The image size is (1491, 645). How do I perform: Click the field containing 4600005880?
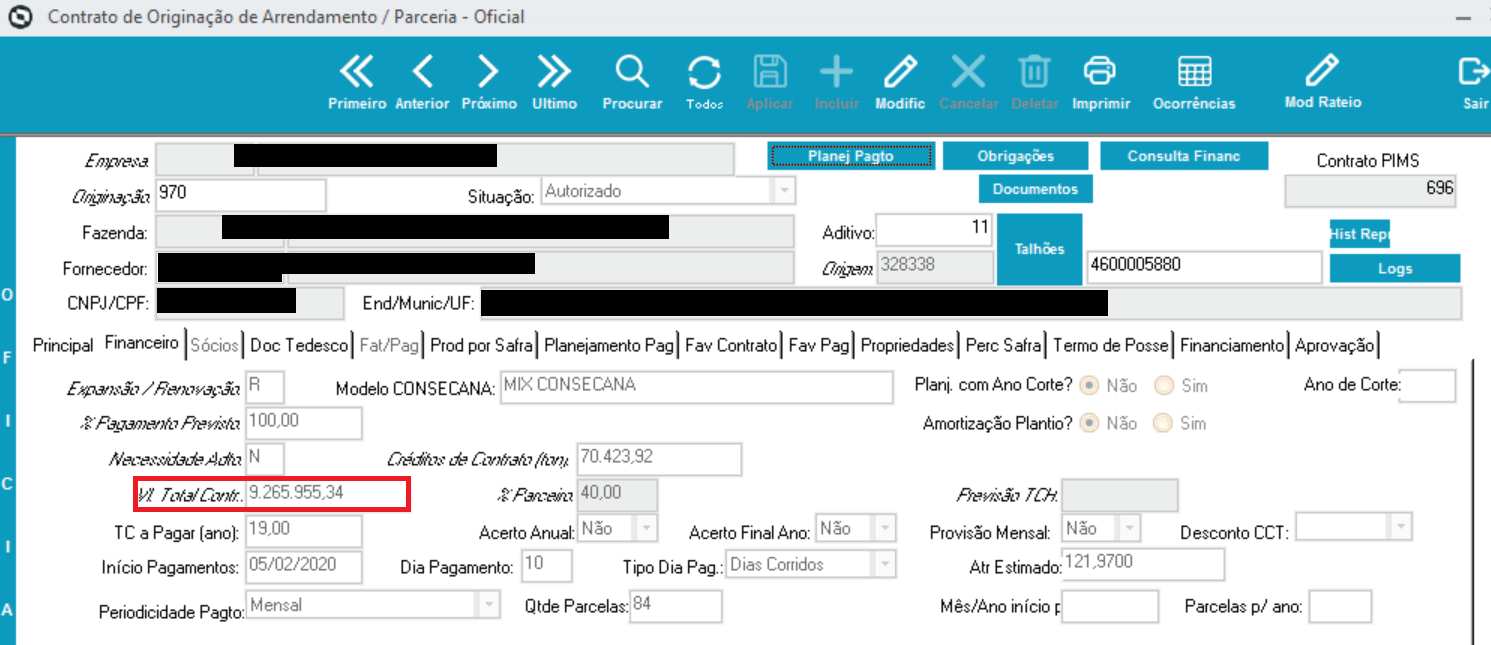(x=1204, y=267)
